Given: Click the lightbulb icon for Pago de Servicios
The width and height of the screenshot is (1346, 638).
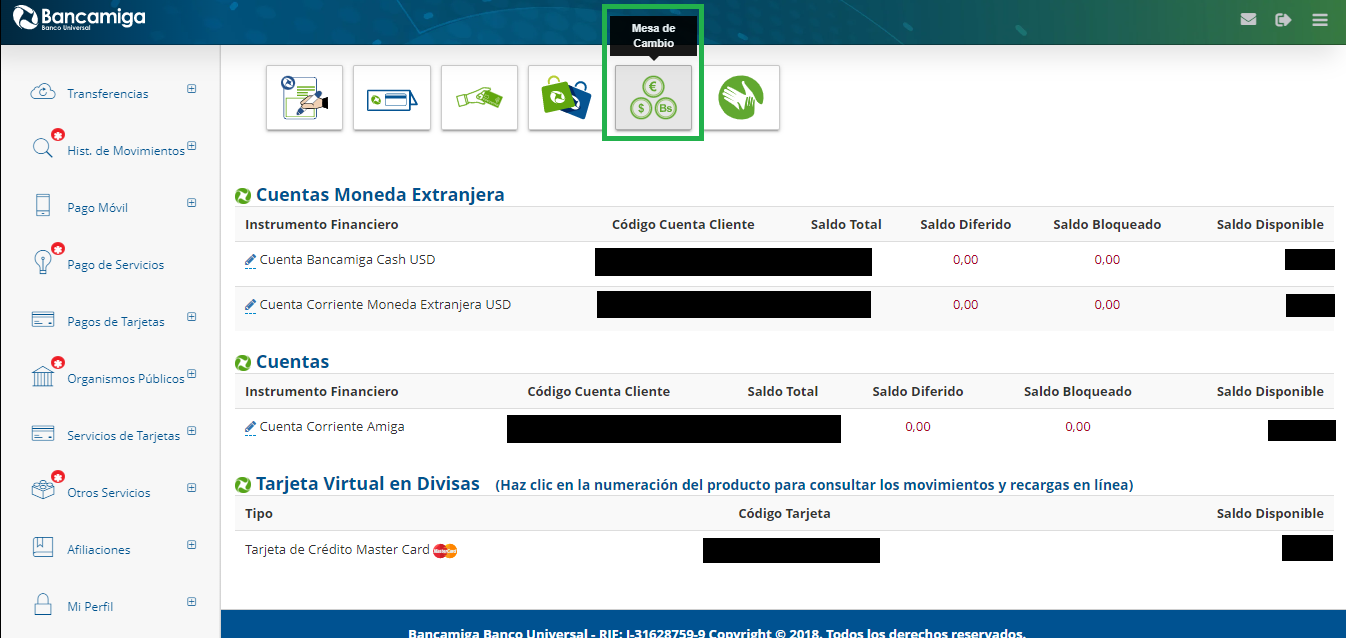Looking at the screenshot, I should point(43,262).
